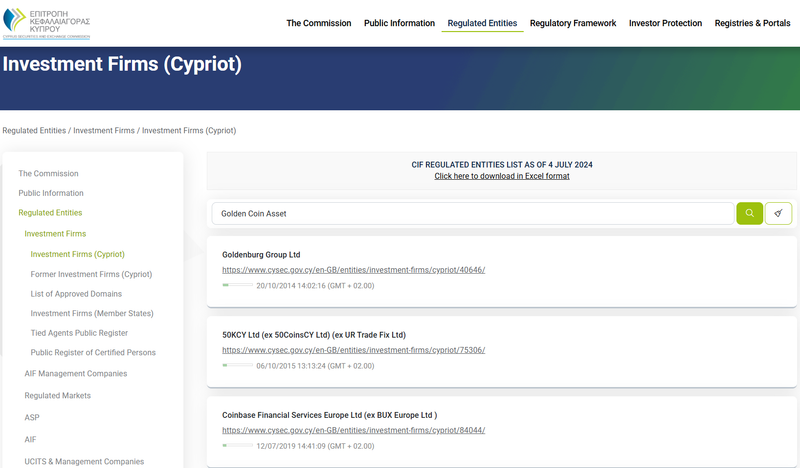Click Investment Firms (Cypriot) breadcrumb
Viewport: 800px width, 468px height.
[189, 131]
